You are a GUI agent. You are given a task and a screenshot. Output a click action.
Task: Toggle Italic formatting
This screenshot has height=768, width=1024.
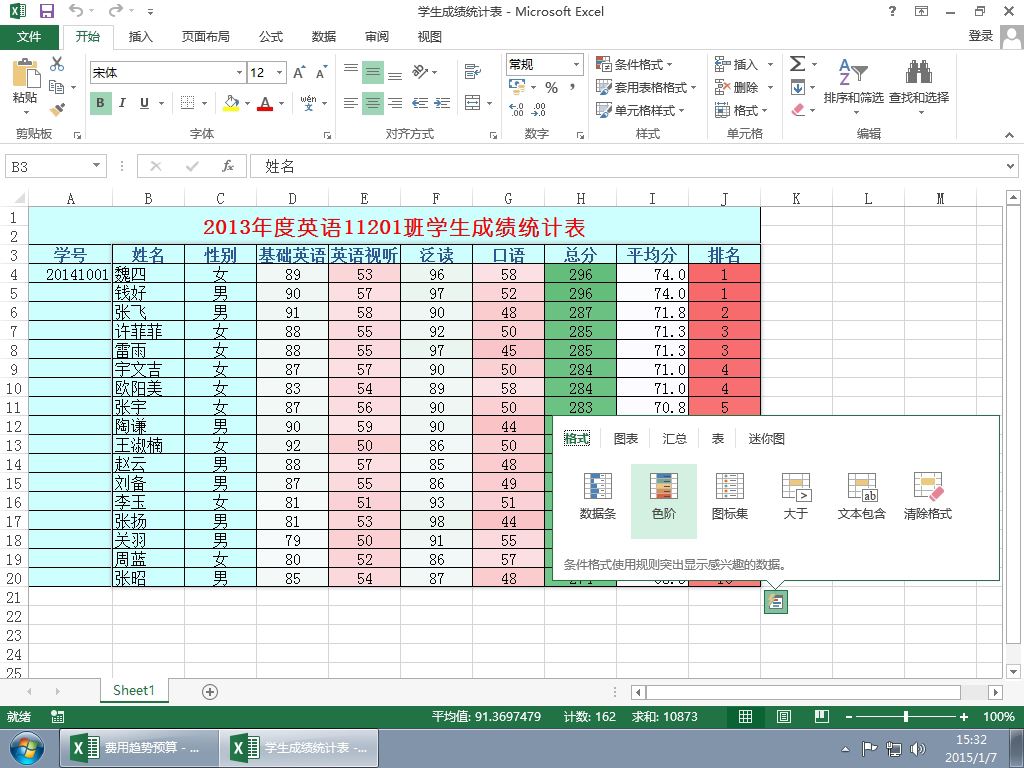(122, 103)
